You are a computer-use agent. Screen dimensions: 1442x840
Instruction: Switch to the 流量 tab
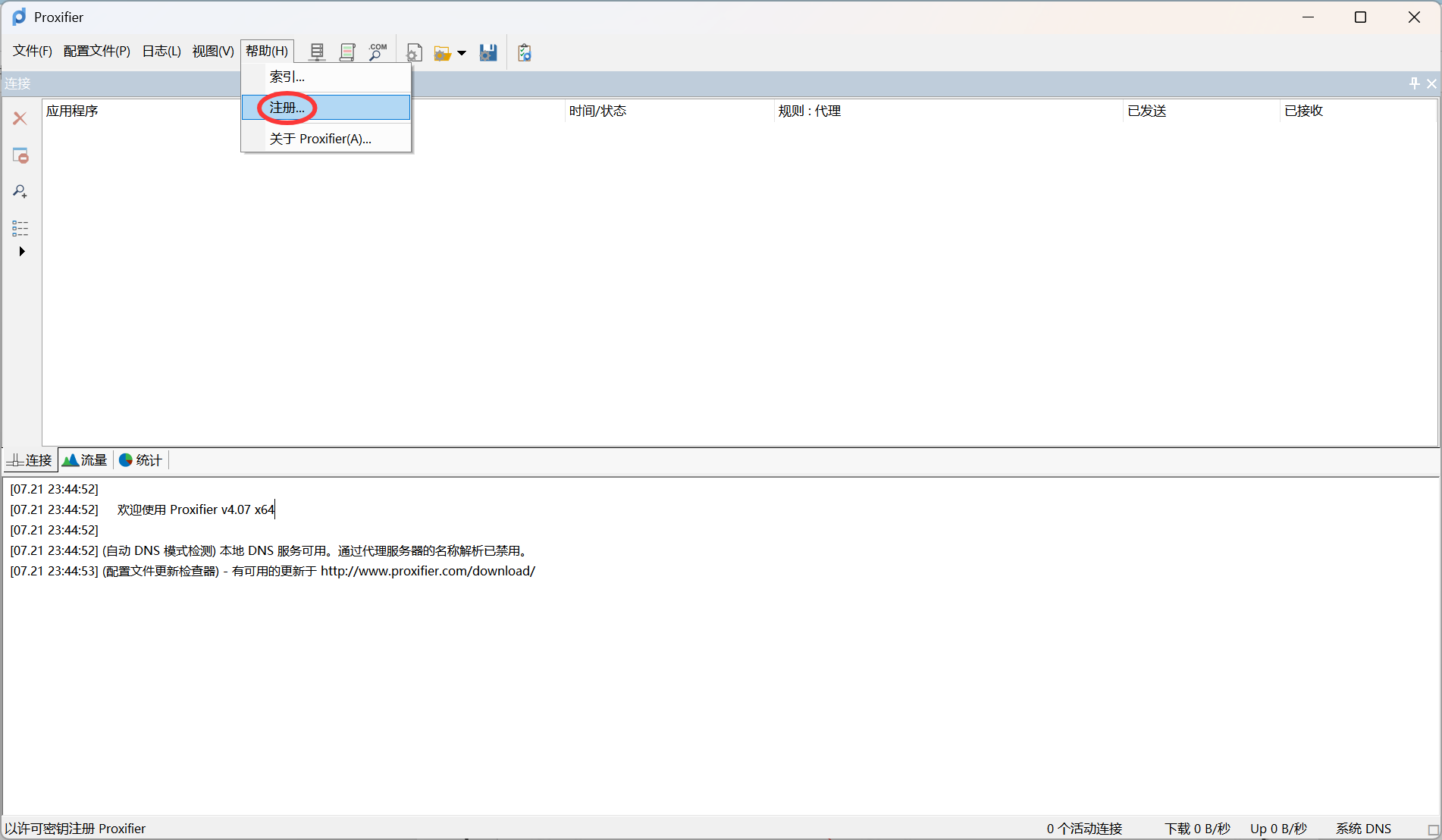coord(85,460)
